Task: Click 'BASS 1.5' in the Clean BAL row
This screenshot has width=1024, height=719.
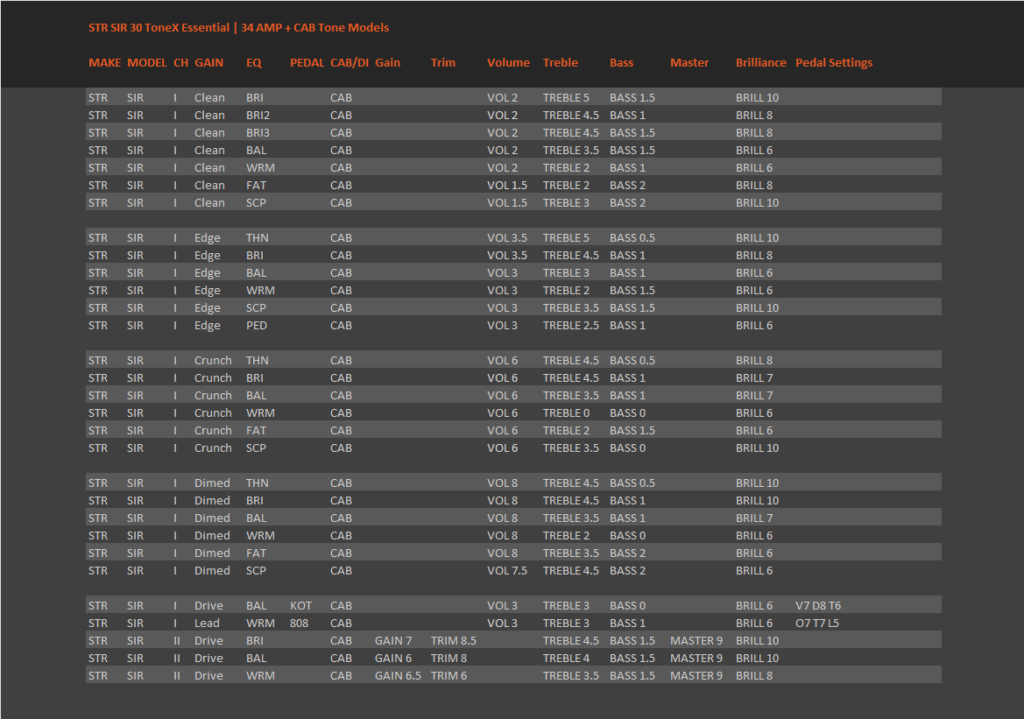Action: (x=632, y=150)
